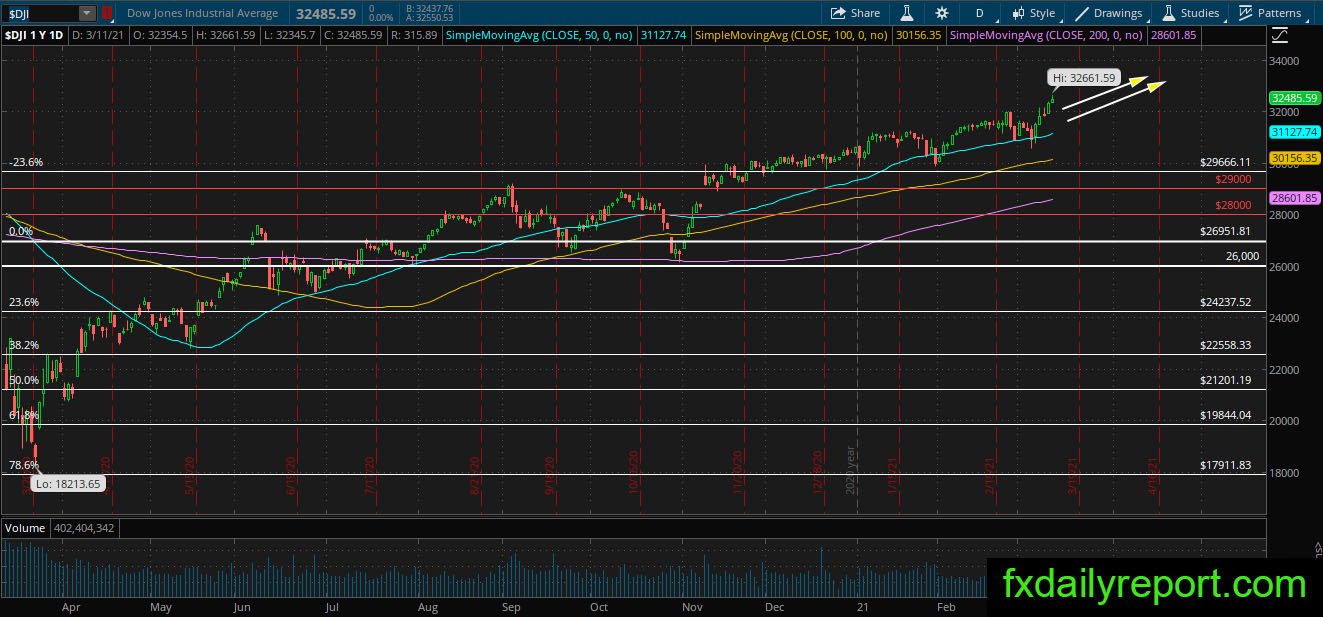Select the $19844.04 Fibonacci level label
The height and width of the screenshot is (617, 1323).
[1226, 415]
